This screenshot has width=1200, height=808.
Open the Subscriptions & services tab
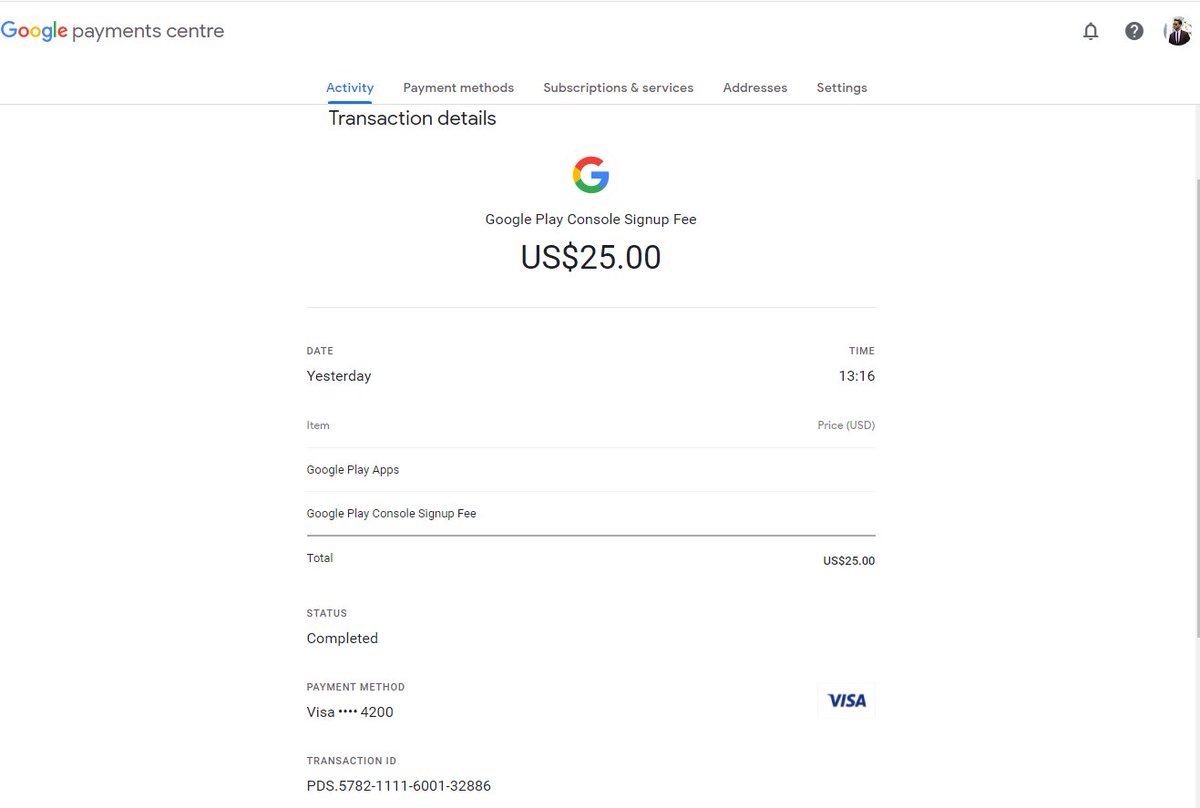coord(618,88)
